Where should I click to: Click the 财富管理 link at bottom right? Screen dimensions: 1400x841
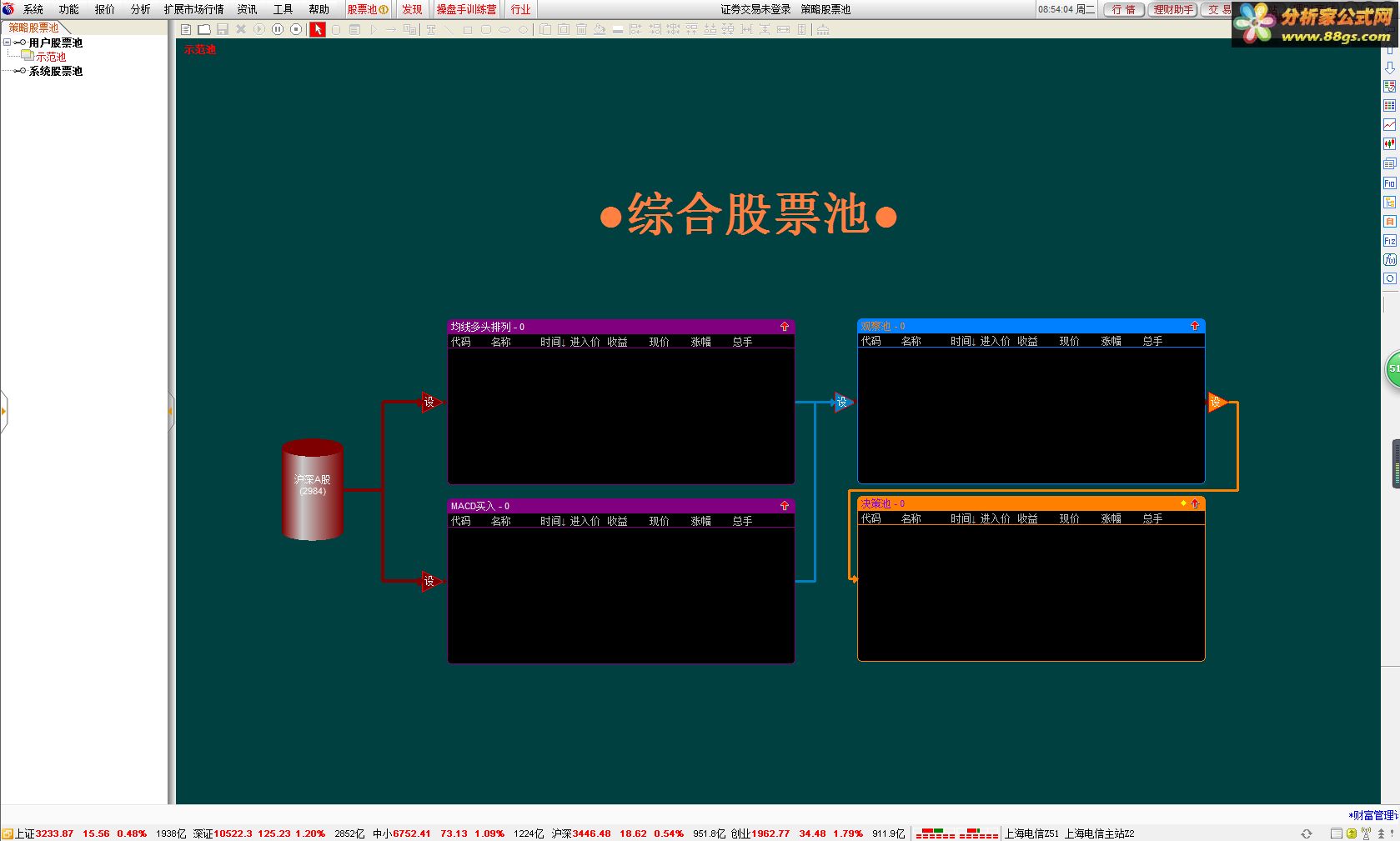tap(1373, 815)
